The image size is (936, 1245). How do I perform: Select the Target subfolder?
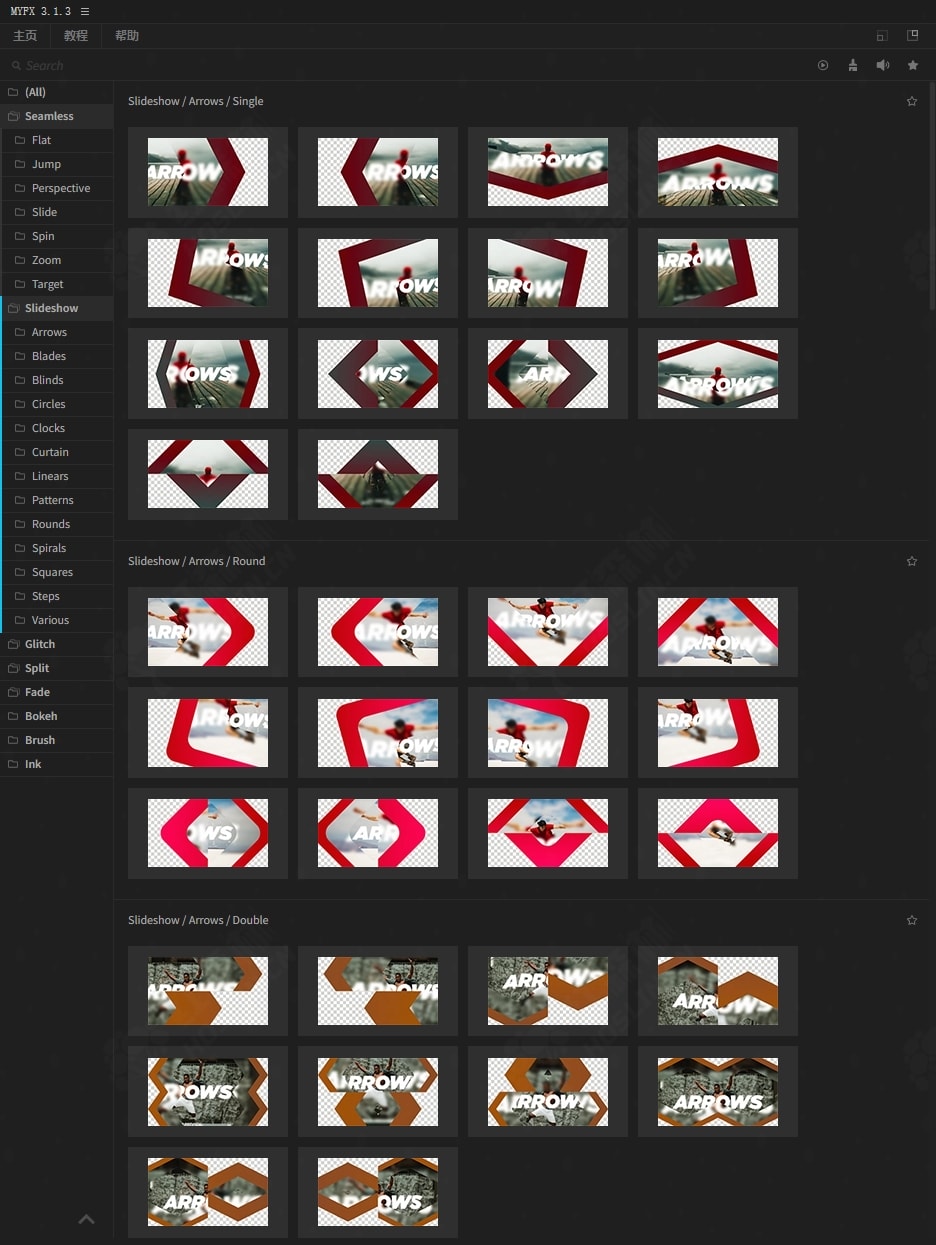pyautogui.click(x=57, y=284)
